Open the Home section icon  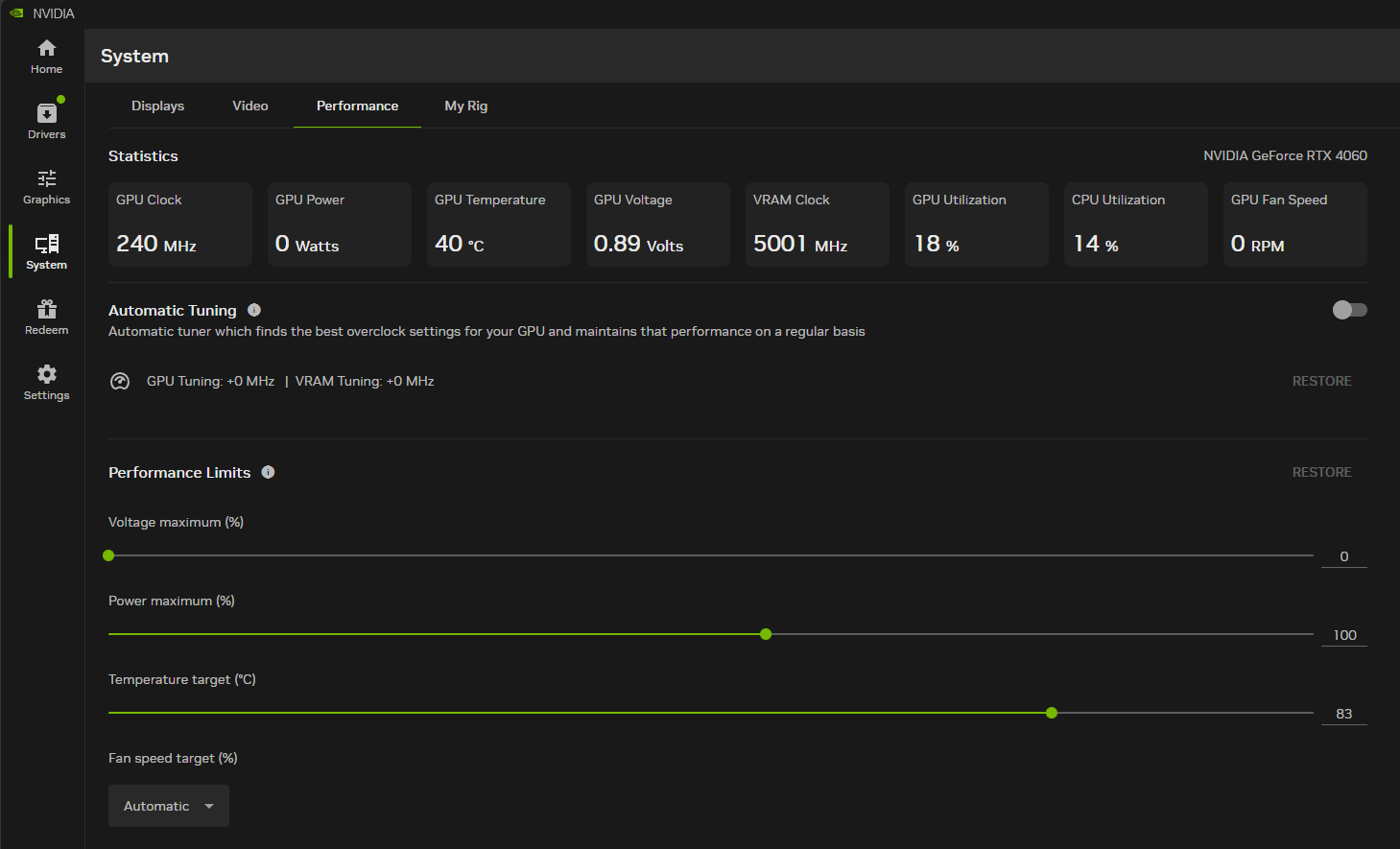[46, 48]
